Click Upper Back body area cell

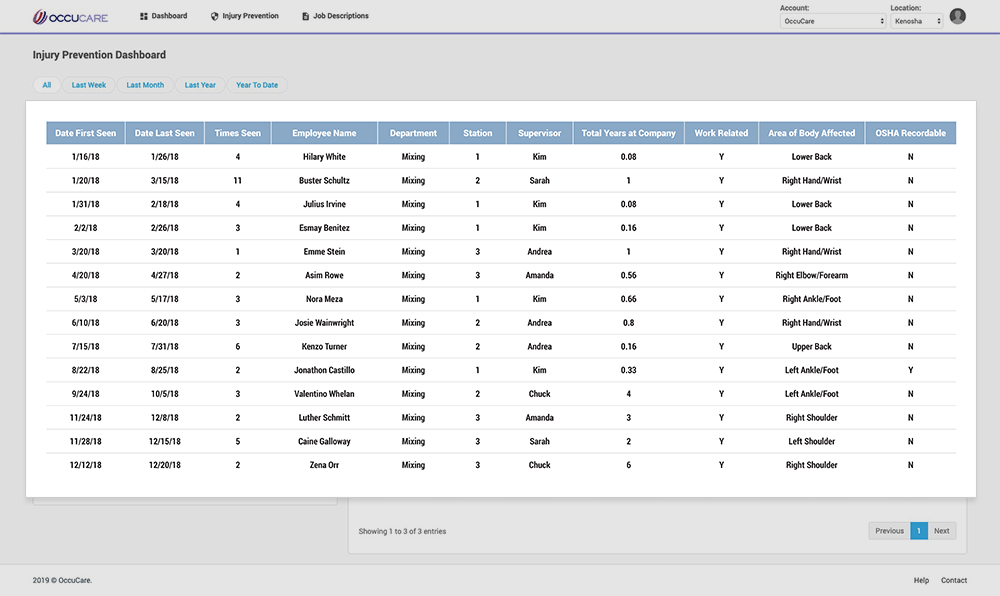coord(811,347)
